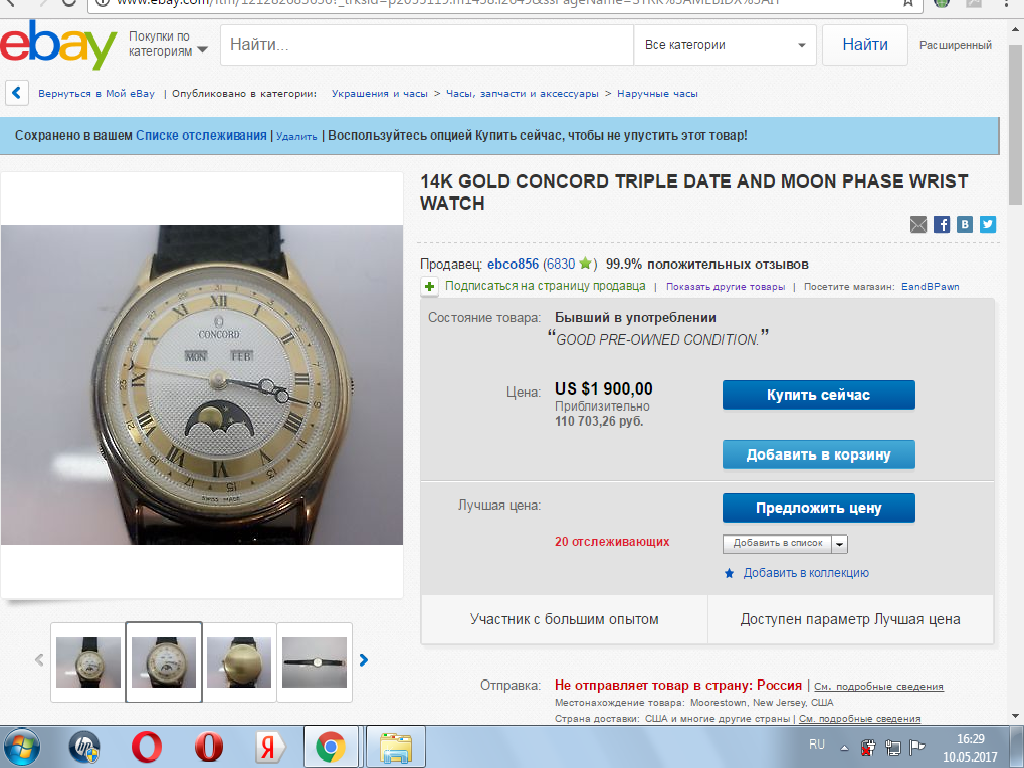Expand the 'Добавить в список' dropdown arrow
The width and height of the screenshot is (1024, 768).
click(840, 544)
